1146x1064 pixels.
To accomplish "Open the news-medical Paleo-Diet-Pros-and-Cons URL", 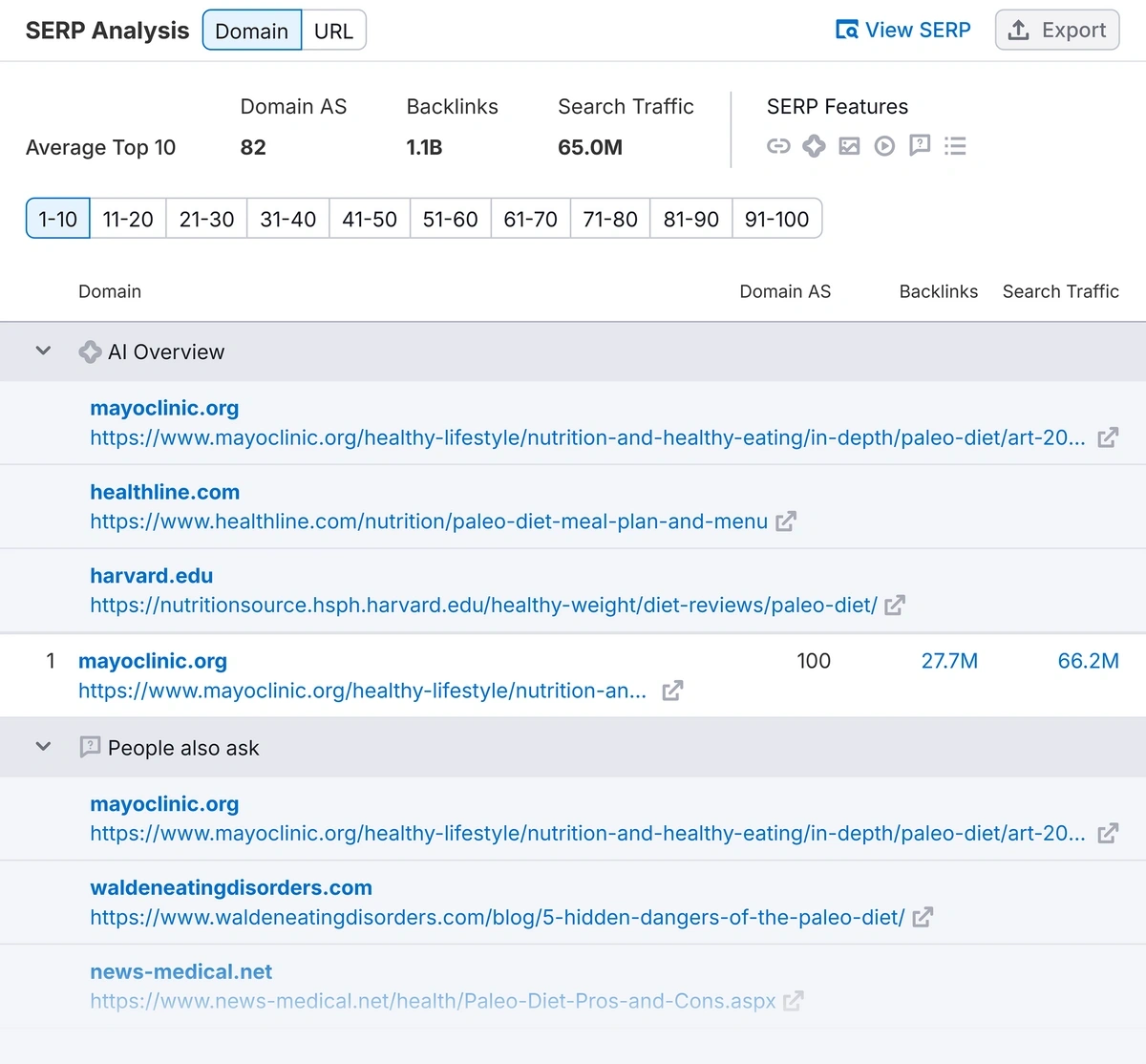I will [x=433, y=1001].
